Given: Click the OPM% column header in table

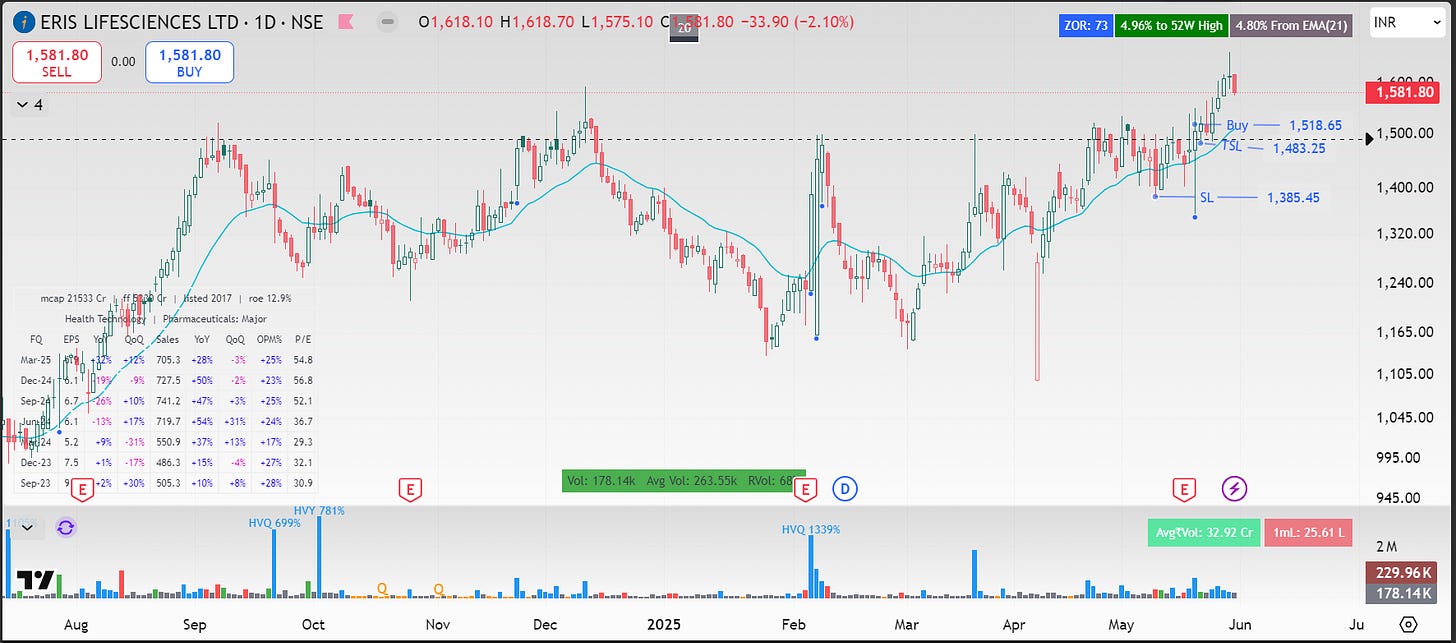Looking at the screenshot, I should coord(269,339).
